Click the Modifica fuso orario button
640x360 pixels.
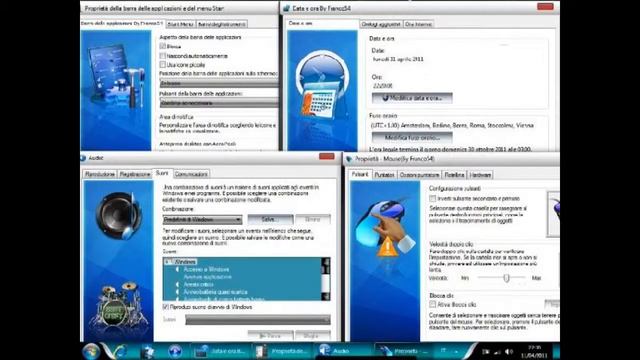pyautogui.click(x=412, y=138)
